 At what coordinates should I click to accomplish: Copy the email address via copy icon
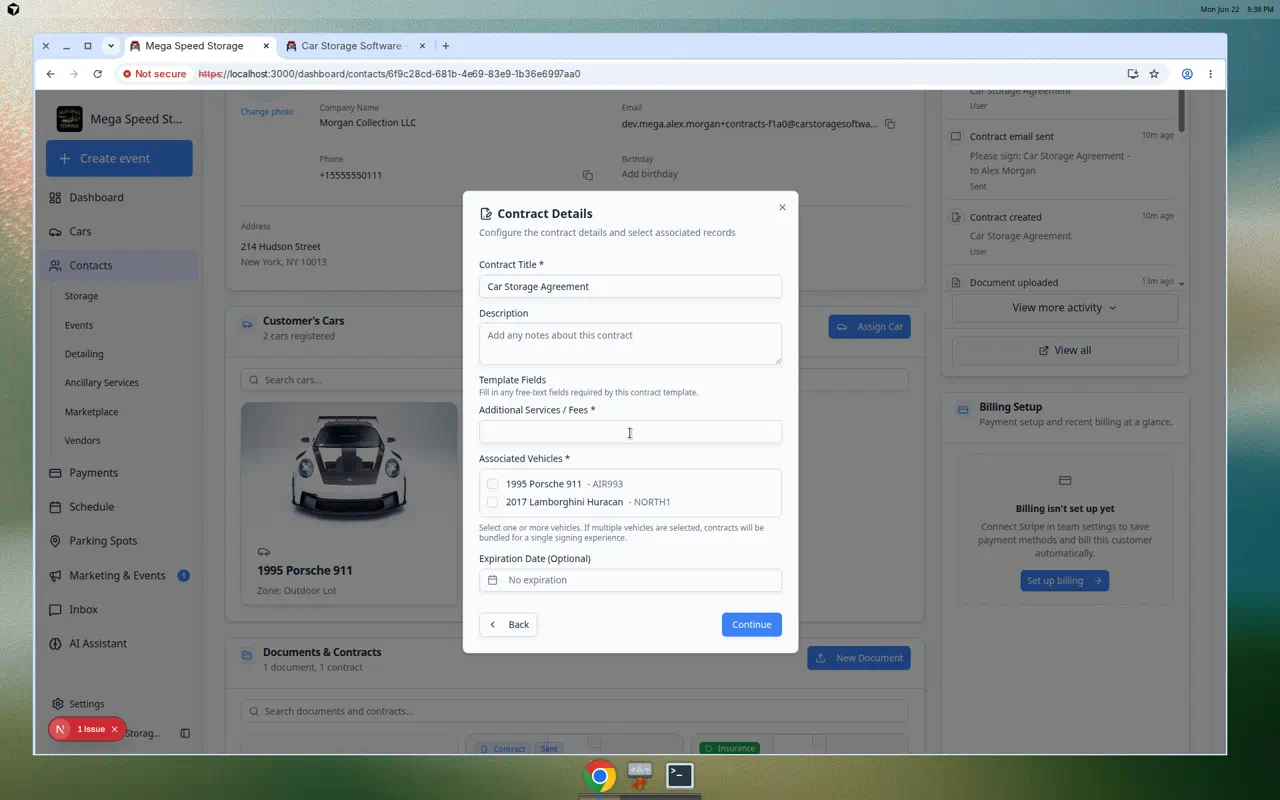pyautogui.click(x=890, y=124)
